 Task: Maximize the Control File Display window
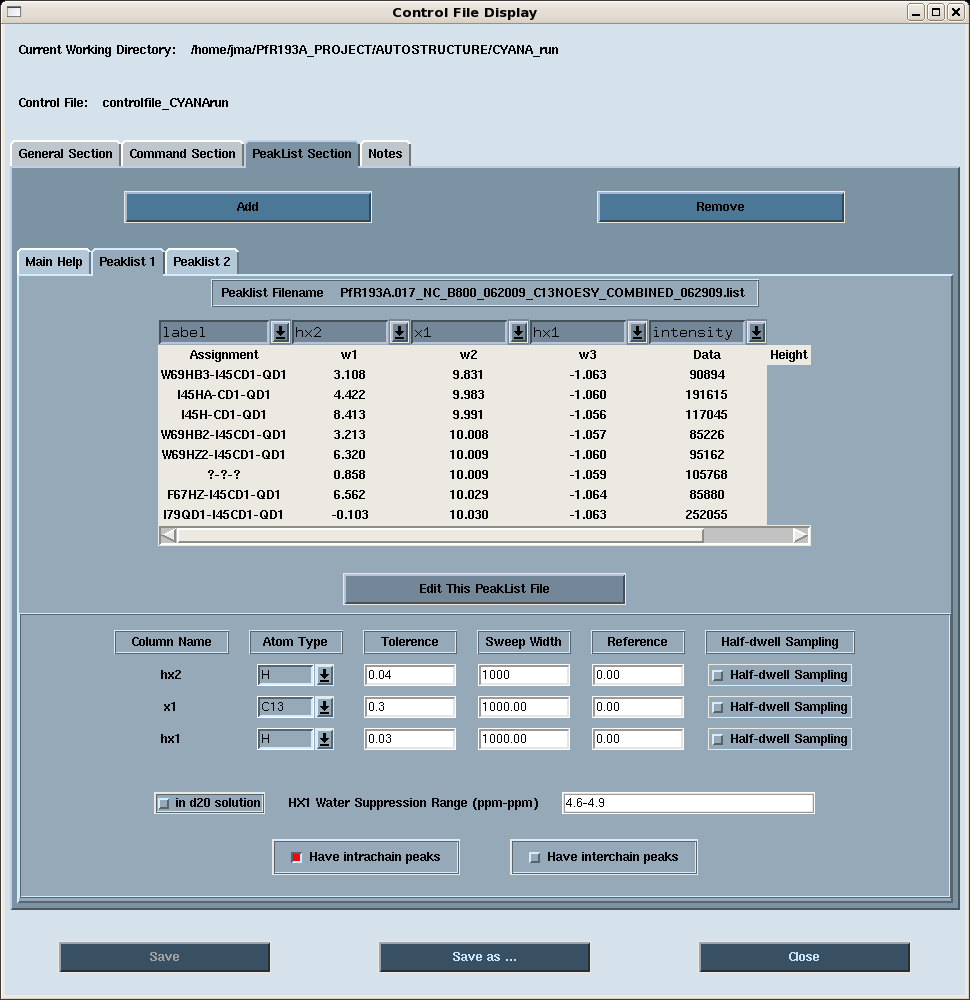click(x=936, y=12)
